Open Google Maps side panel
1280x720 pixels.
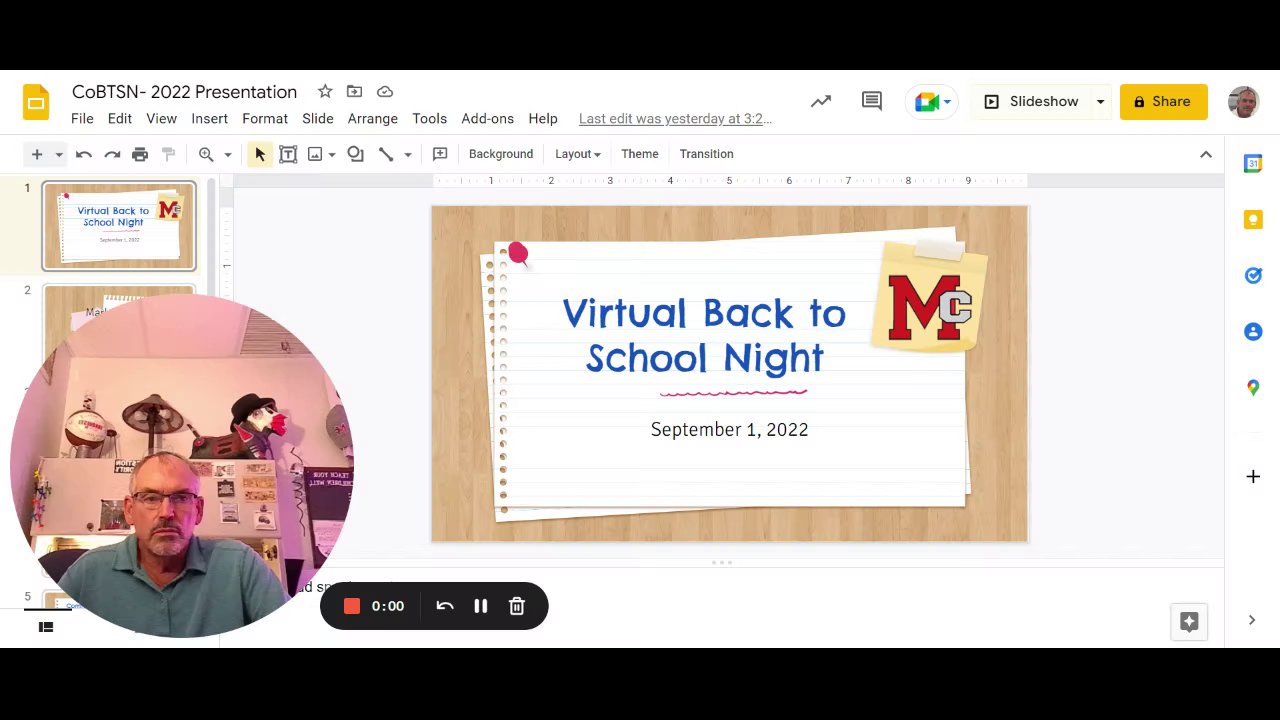[1253, 387]
